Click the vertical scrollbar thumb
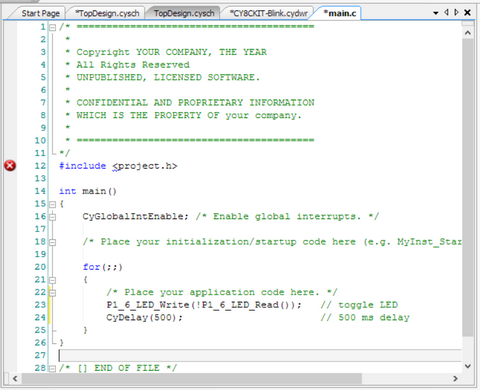 click(x=468, y=187)
